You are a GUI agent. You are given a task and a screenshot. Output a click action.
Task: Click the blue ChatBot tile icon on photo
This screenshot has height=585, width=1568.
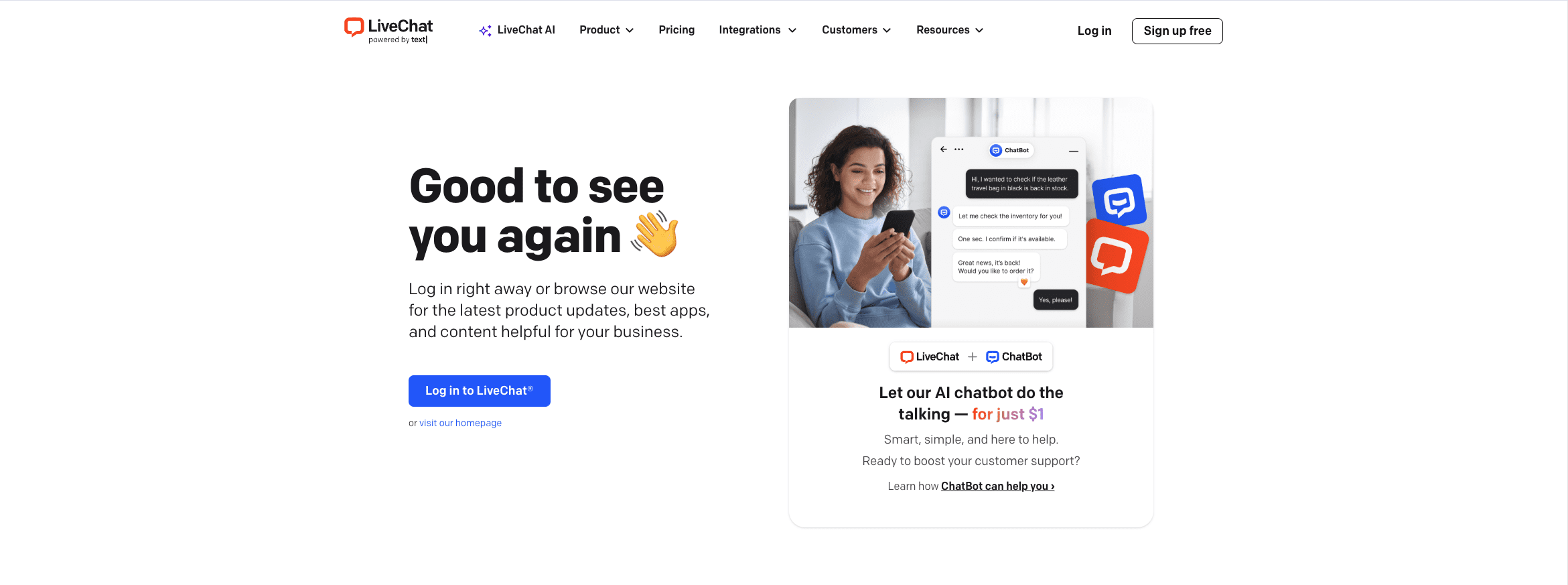point(1119,200)
